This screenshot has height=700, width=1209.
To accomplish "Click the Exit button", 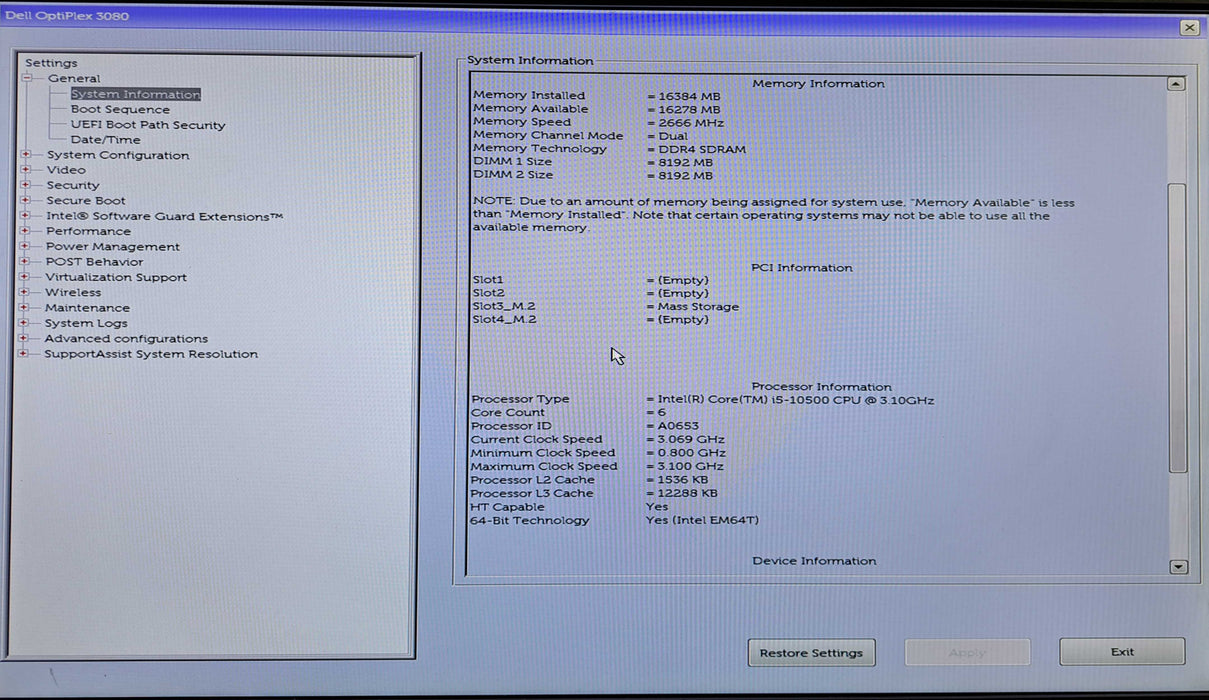I will click(x=1122, y=652).
